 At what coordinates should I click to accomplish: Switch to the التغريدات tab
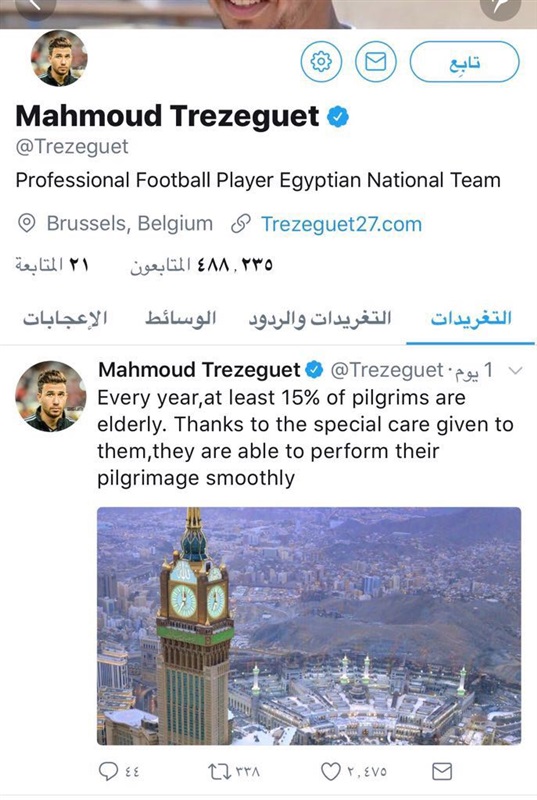(471, 318)
